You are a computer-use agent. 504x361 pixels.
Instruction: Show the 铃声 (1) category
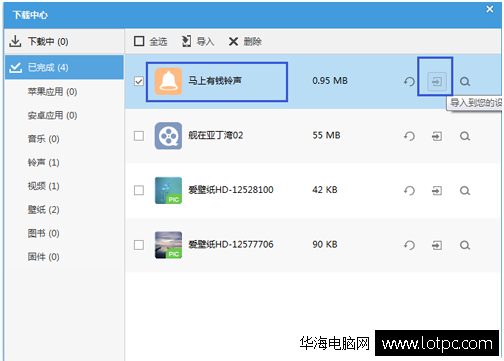(43, 162)
